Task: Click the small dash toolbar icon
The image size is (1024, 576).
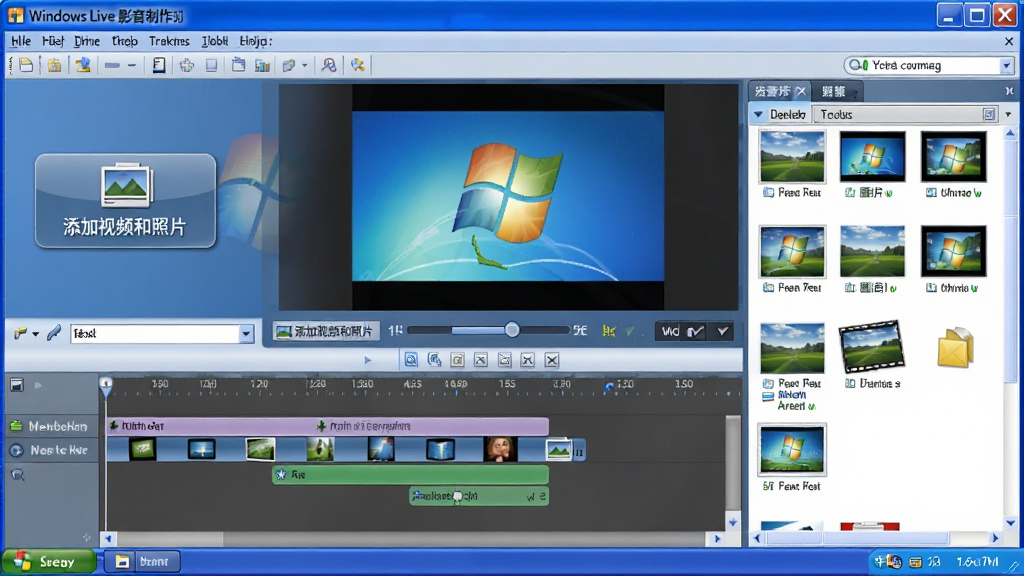Action: coord(131,65)
